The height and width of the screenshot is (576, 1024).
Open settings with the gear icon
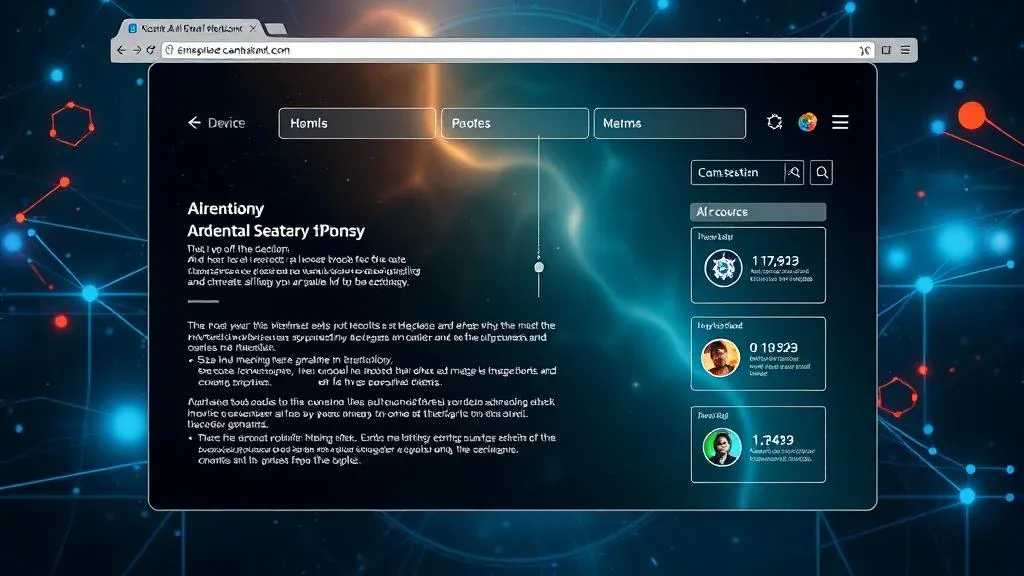pyautogui.click(x=773, y=122)
